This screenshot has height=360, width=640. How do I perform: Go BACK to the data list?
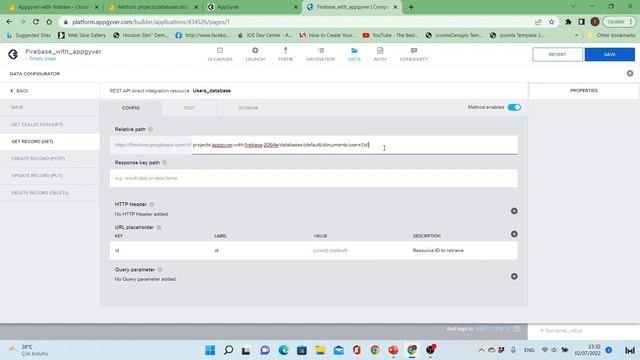(19, 91)
